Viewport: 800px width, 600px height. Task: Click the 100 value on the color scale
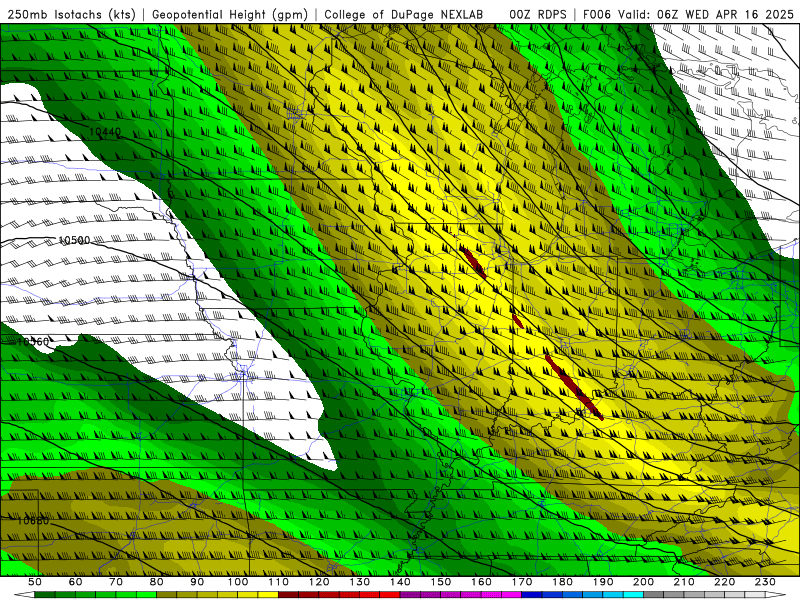(238, 582)
